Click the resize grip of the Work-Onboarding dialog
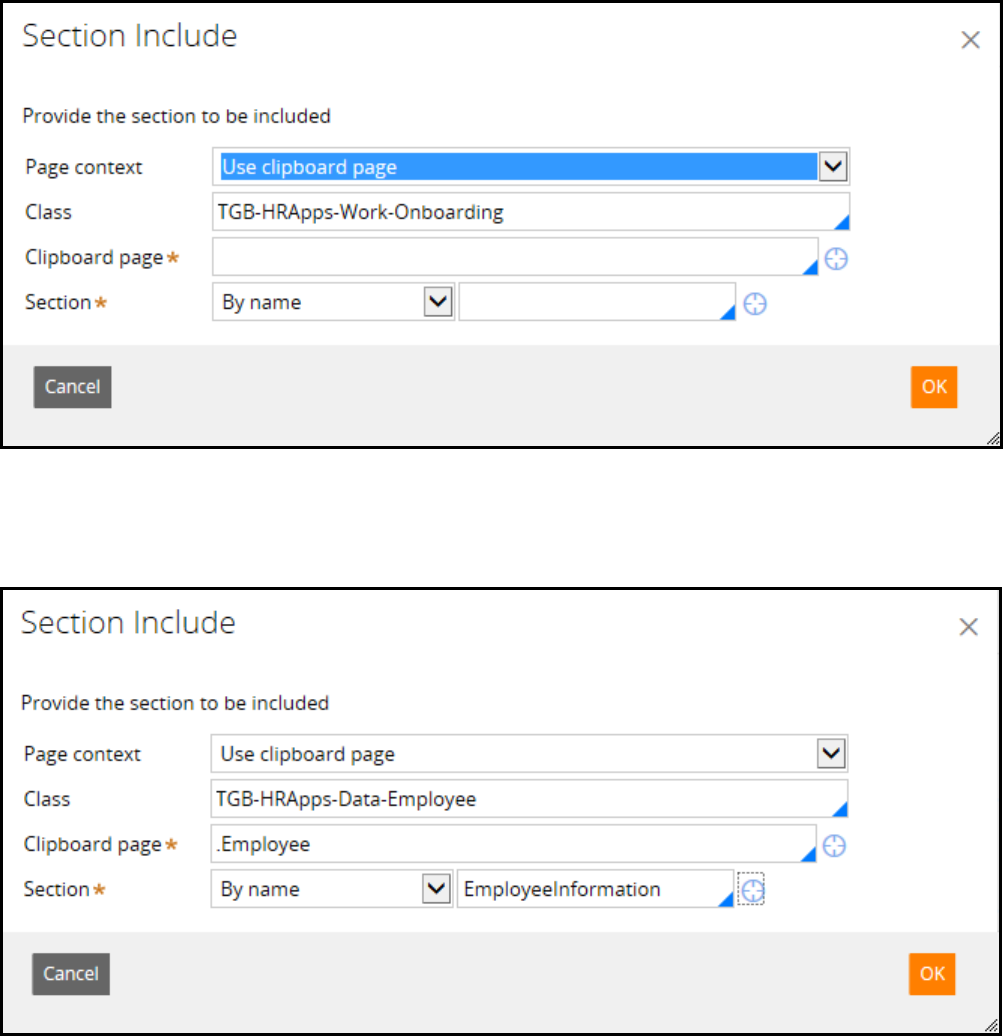 click(x=991, y=437)
